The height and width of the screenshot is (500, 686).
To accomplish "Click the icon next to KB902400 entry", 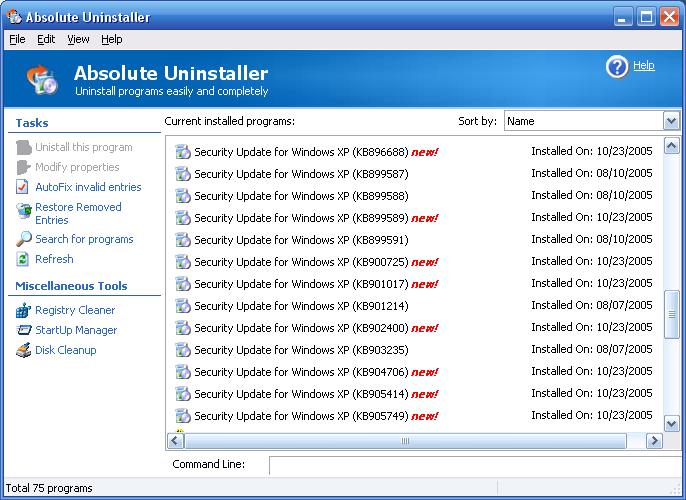I will pyautogui.click(x=183, y=328).
